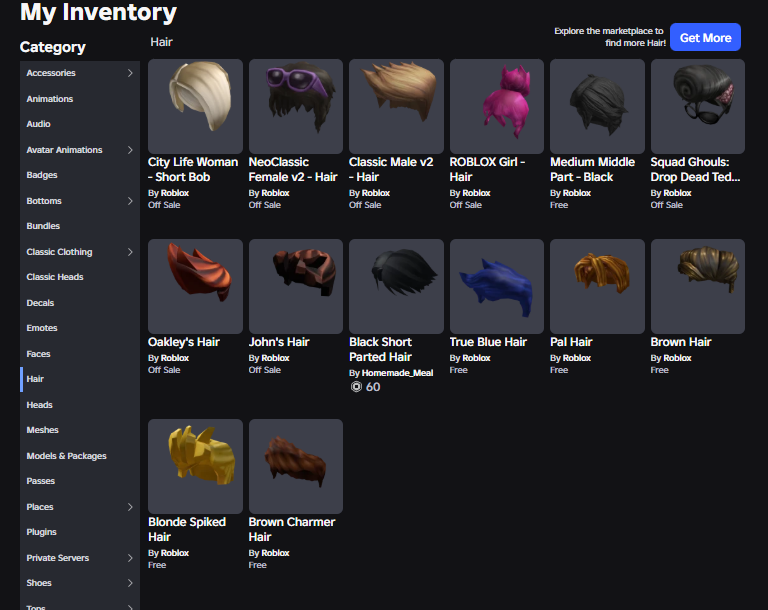Select the Black Short Parted Hair image
This screenshot has height=610, width=768.
(x=396, y=286)
